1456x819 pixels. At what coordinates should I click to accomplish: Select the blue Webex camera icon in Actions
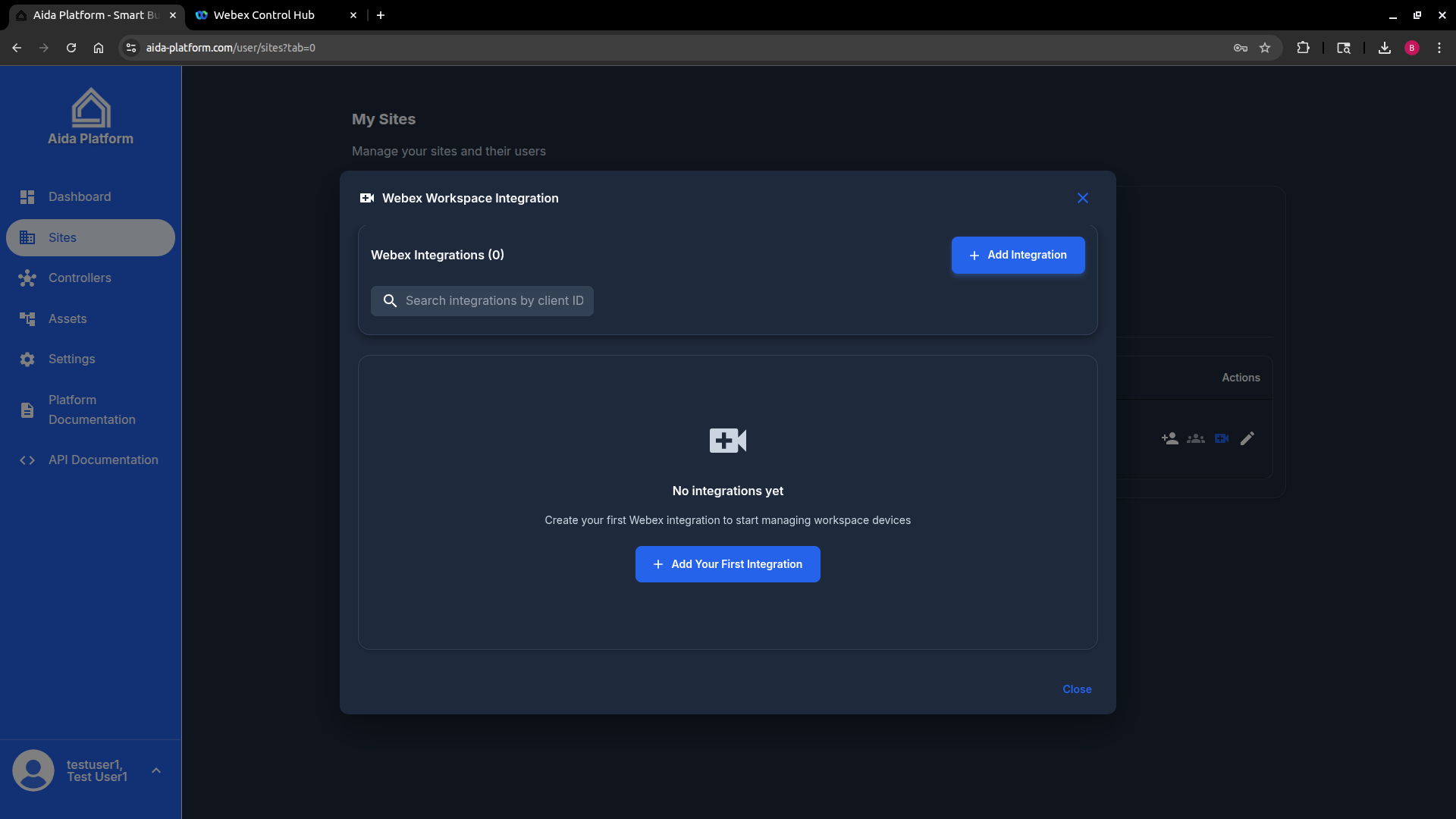(1222, 438)
